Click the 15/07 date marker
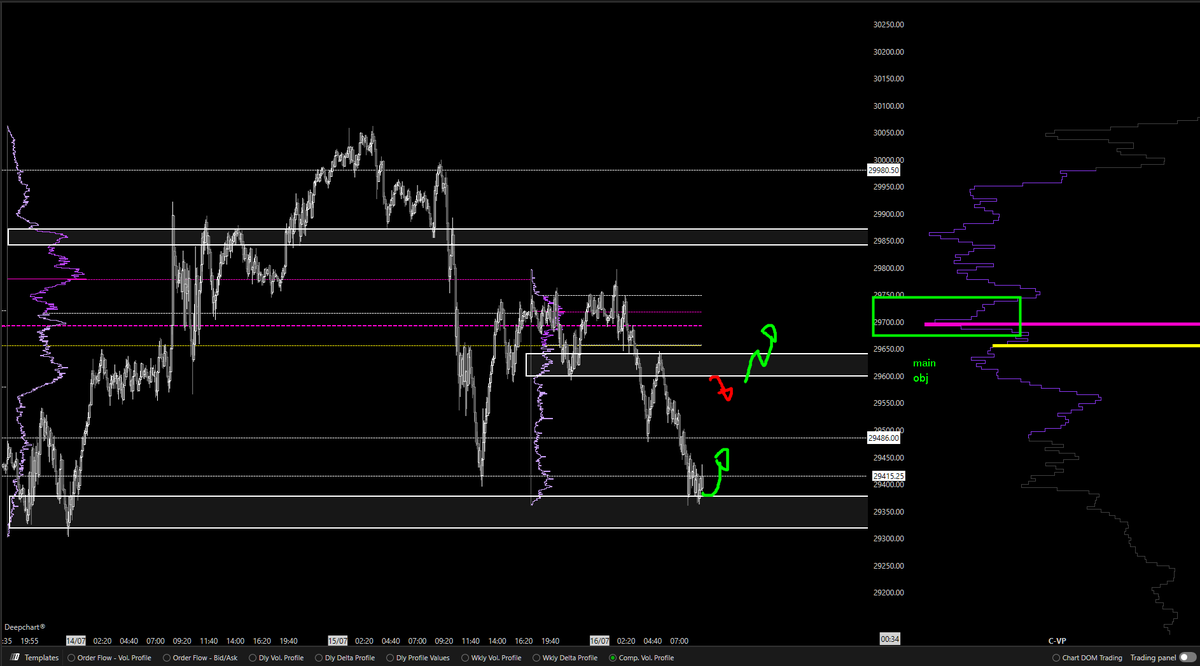 point(338,640)
